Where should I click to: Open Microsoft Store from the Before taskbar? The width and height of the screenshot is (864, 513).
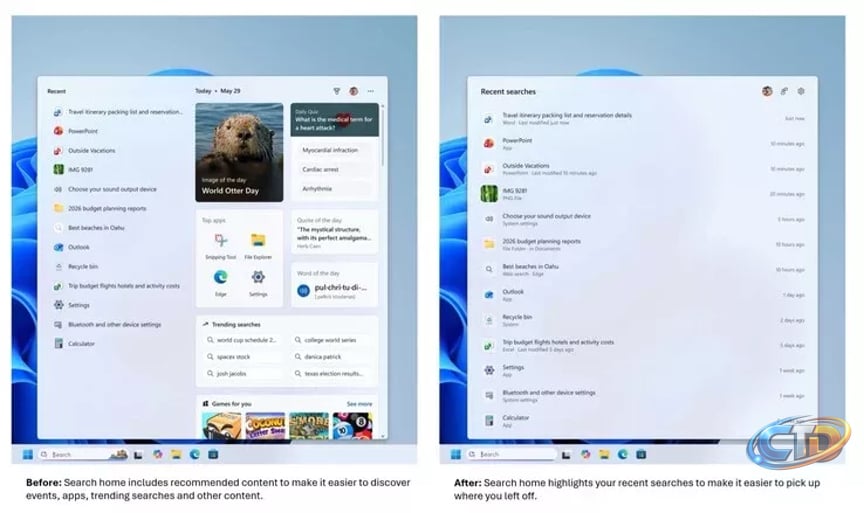[213, 455]
